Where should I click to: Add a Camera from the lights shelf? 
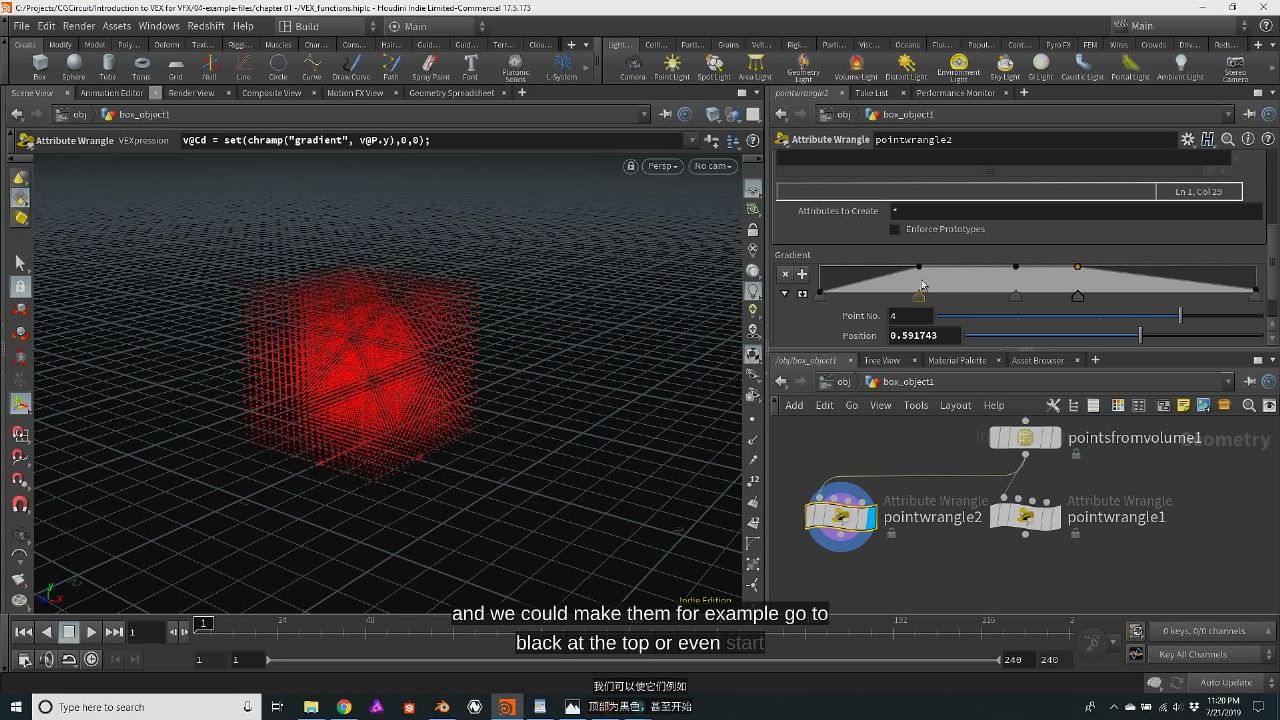click(632, 66)
